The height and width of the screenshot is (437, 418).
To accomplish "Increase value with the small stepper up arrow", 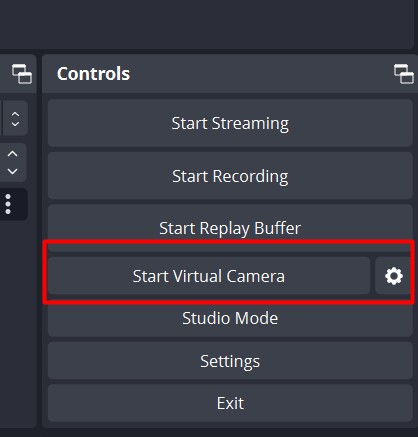I will (x=15, y=114).
